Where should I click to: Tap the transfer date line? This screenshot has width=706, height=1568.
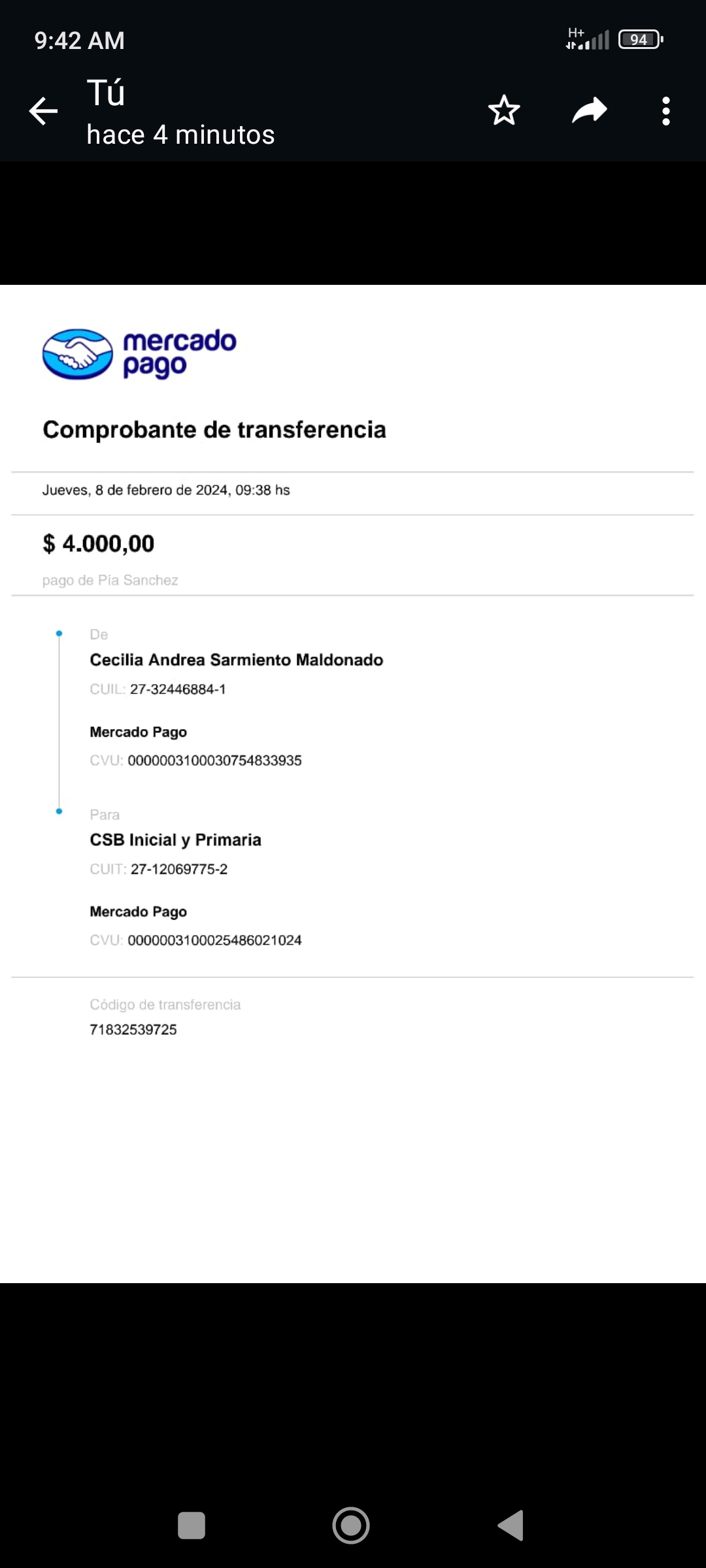[x=166, y=490]
